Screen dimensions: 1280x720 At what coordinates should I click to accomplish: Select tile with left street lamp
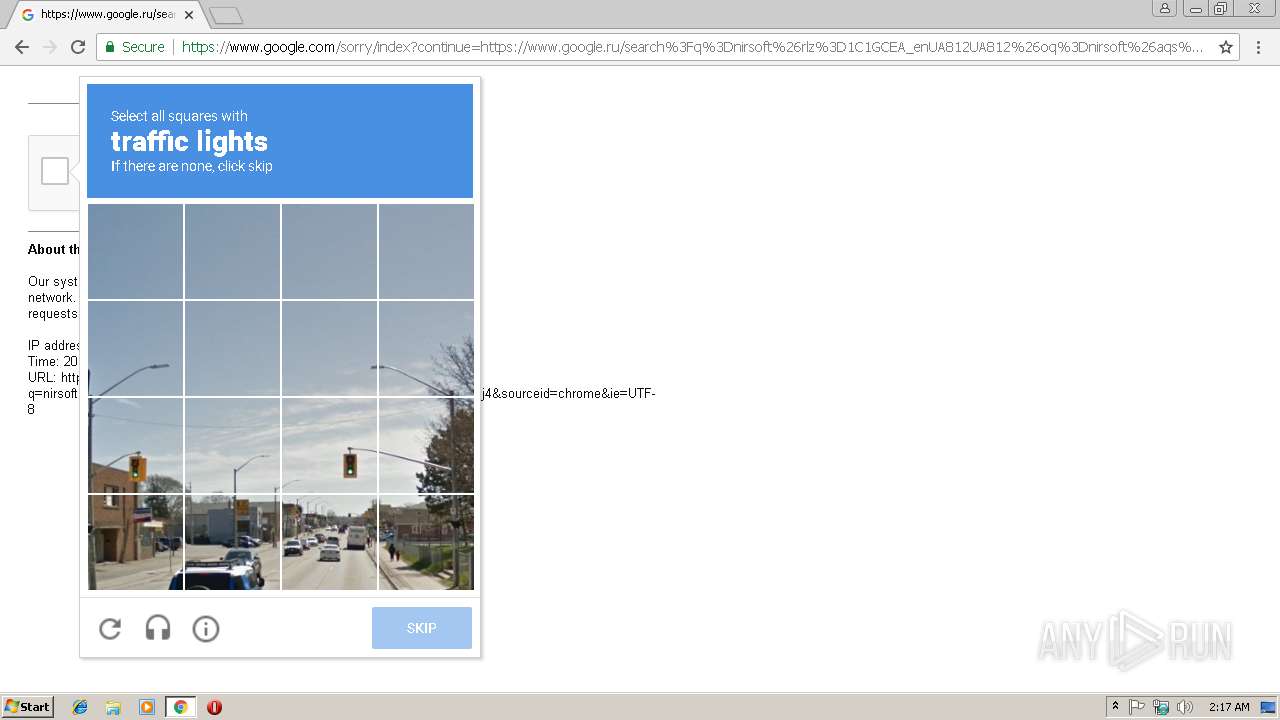point(135,348)
